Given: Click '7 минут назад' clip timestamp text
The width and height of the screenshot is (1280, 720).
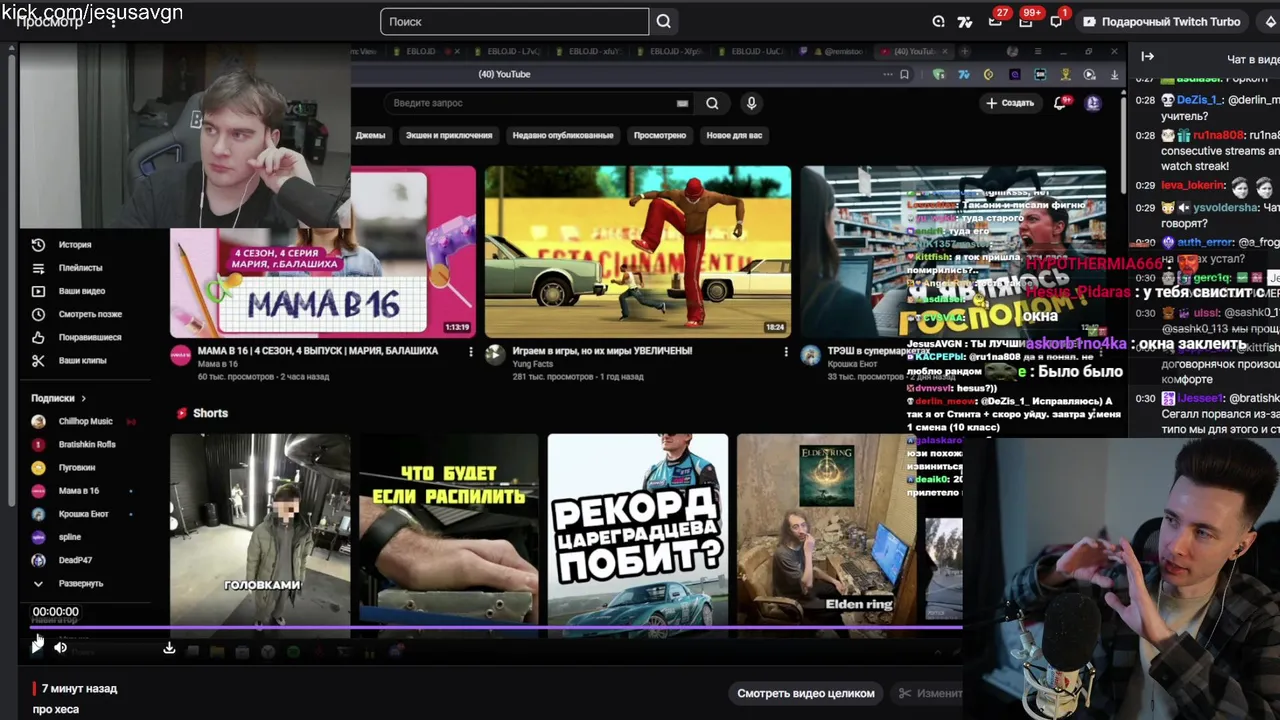Looking at the screenshot, I should (79, 688).
